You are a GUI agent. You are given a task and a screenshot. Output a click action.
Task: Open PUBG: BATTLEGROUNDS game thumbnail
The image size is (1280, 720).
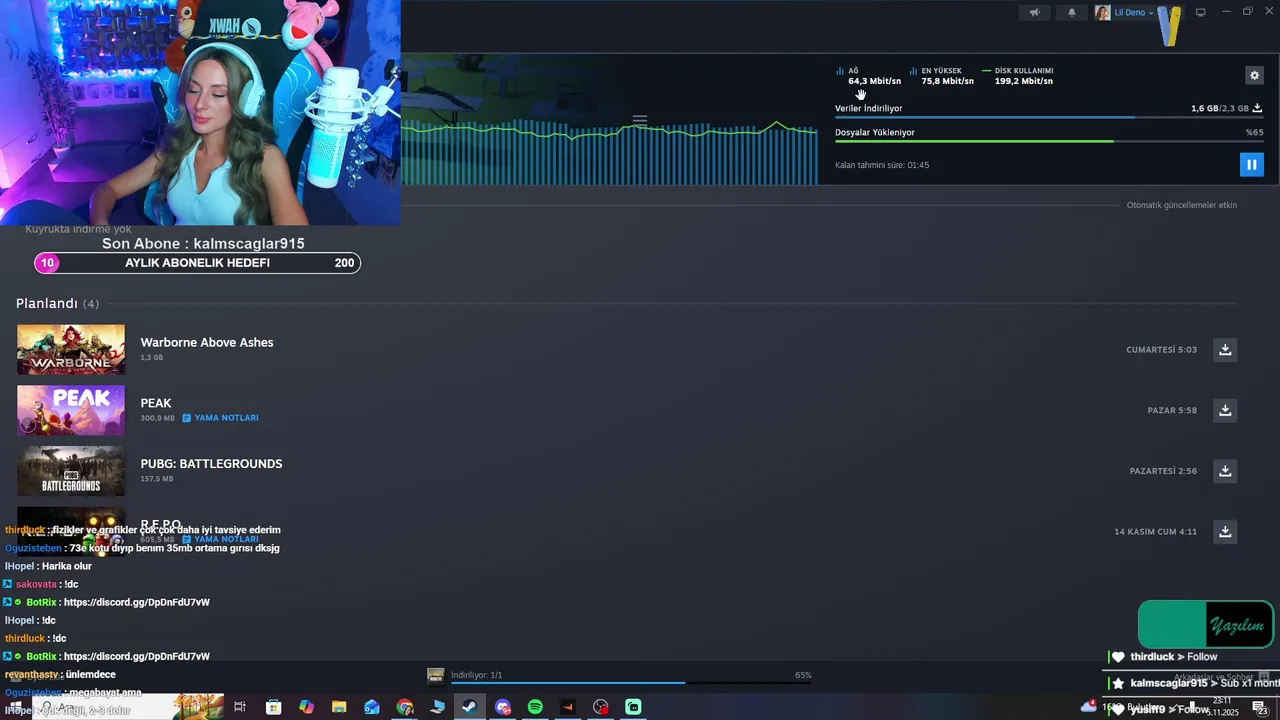click(71, 471)
